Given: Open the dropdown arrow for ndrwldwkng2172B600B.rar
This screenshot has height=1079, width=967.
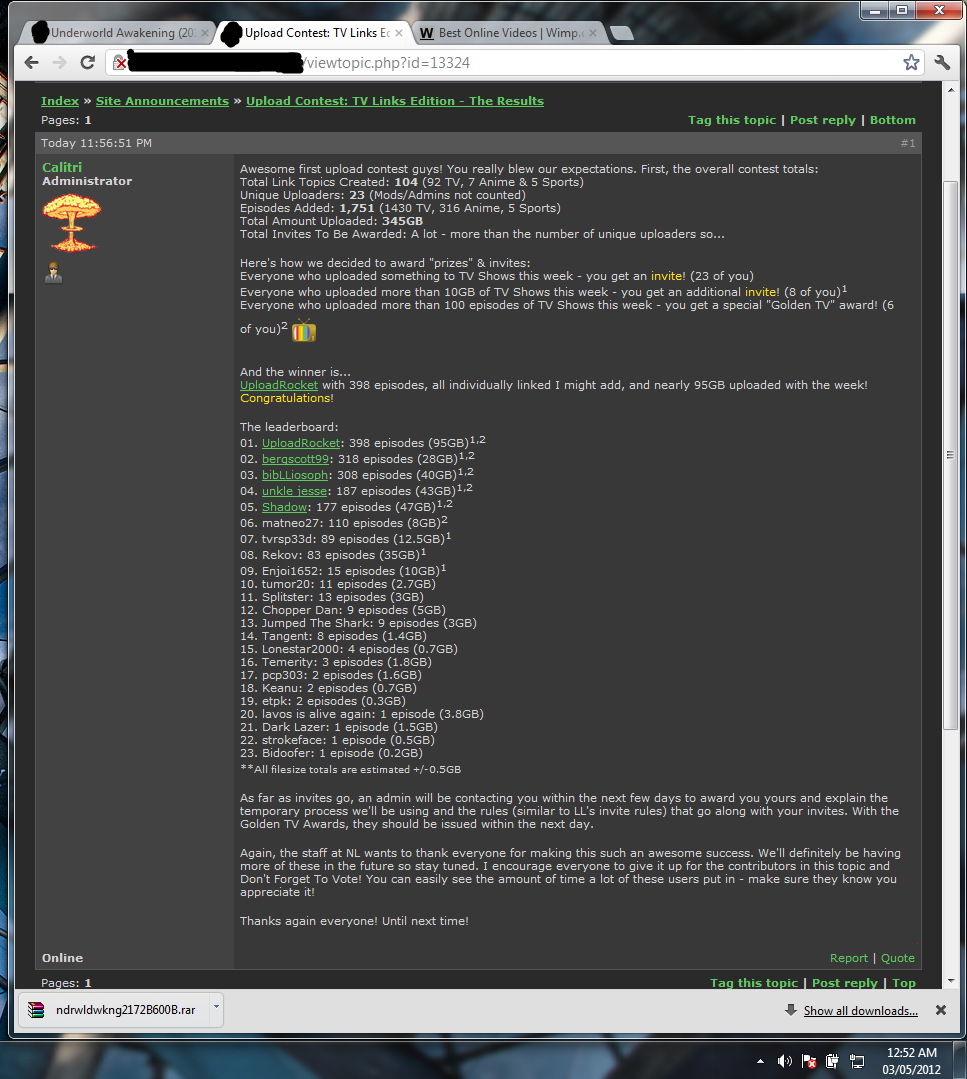Looking at the screenshot, I should click(216, 1007).
